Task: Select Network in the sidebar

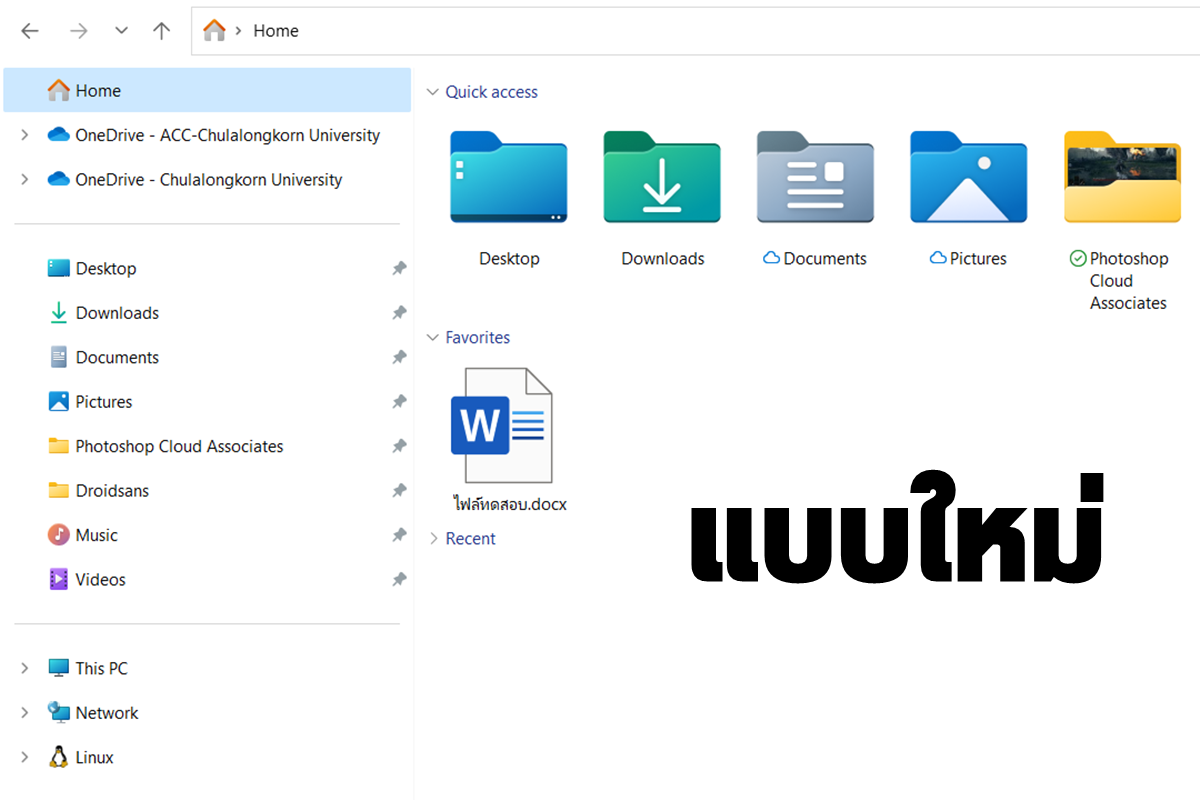Action: tap(106, 713)
